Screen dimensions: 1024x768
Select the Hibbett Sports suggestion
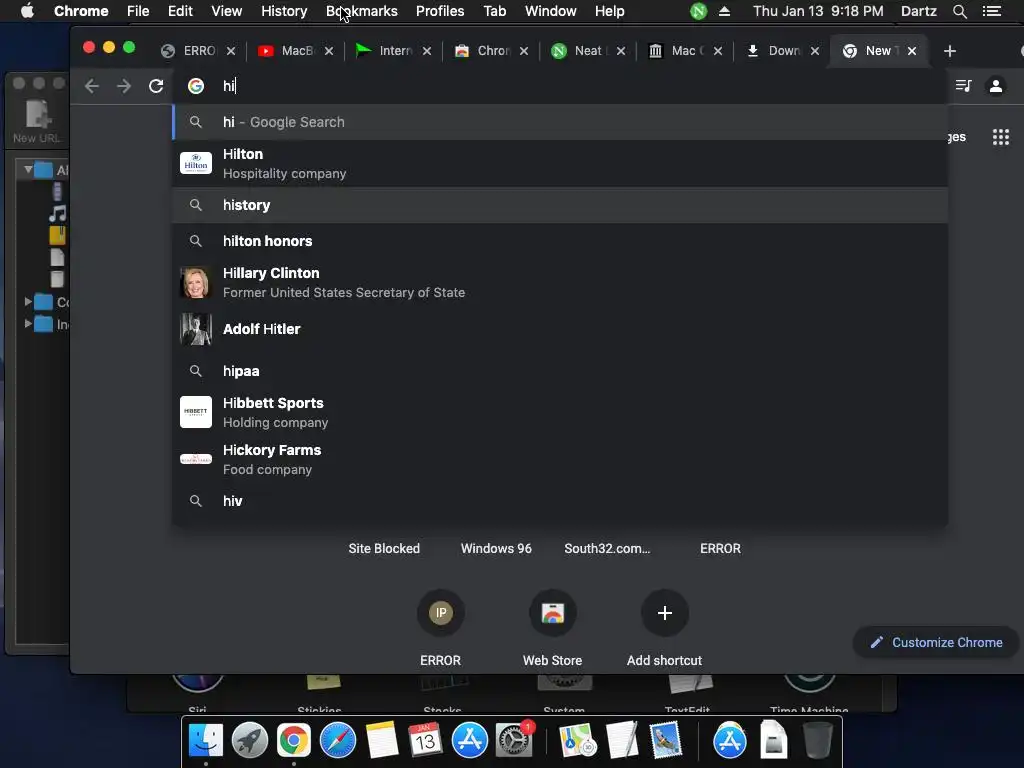(x=560, y=412)
